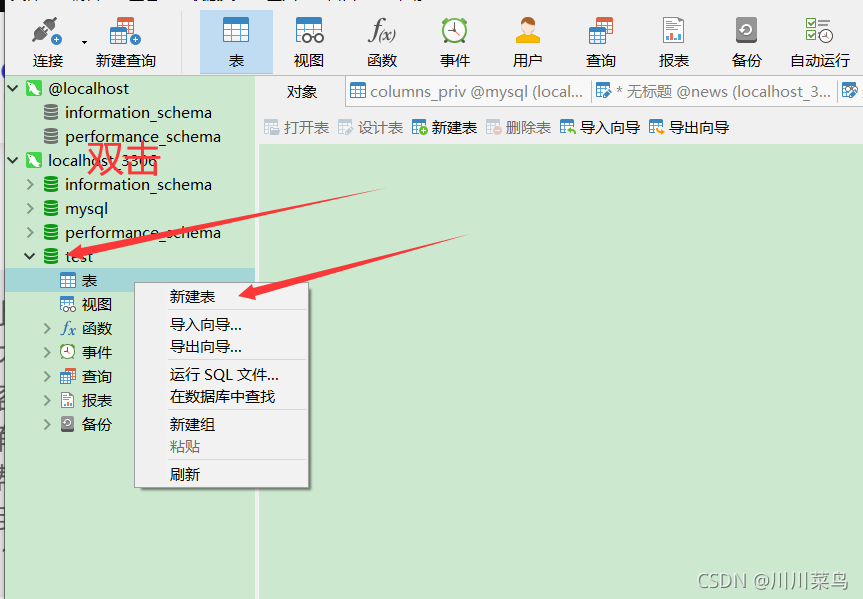Select the @localhost connection icon
863x599 pixels.
tap(34, 88)
